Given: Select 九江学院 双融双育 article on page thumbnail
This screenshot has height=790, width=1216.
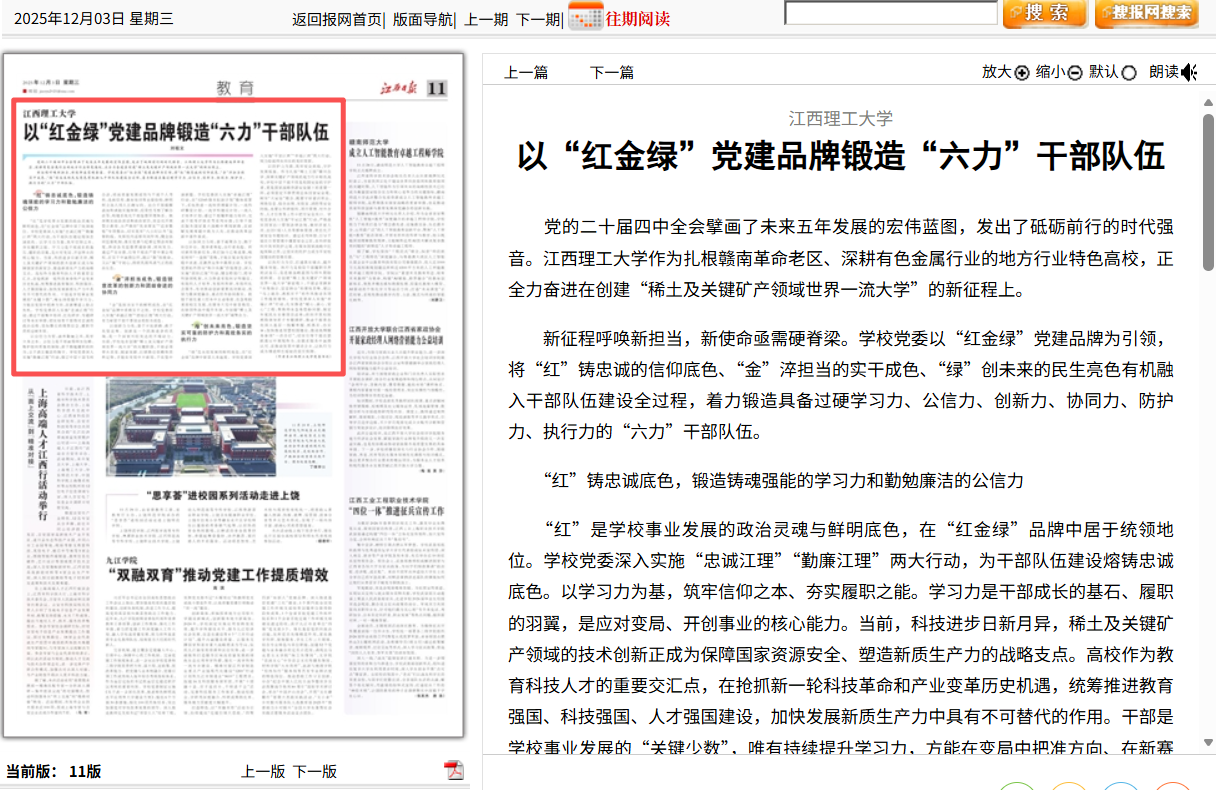Looking at the screenshot, I should pos(218,574).
